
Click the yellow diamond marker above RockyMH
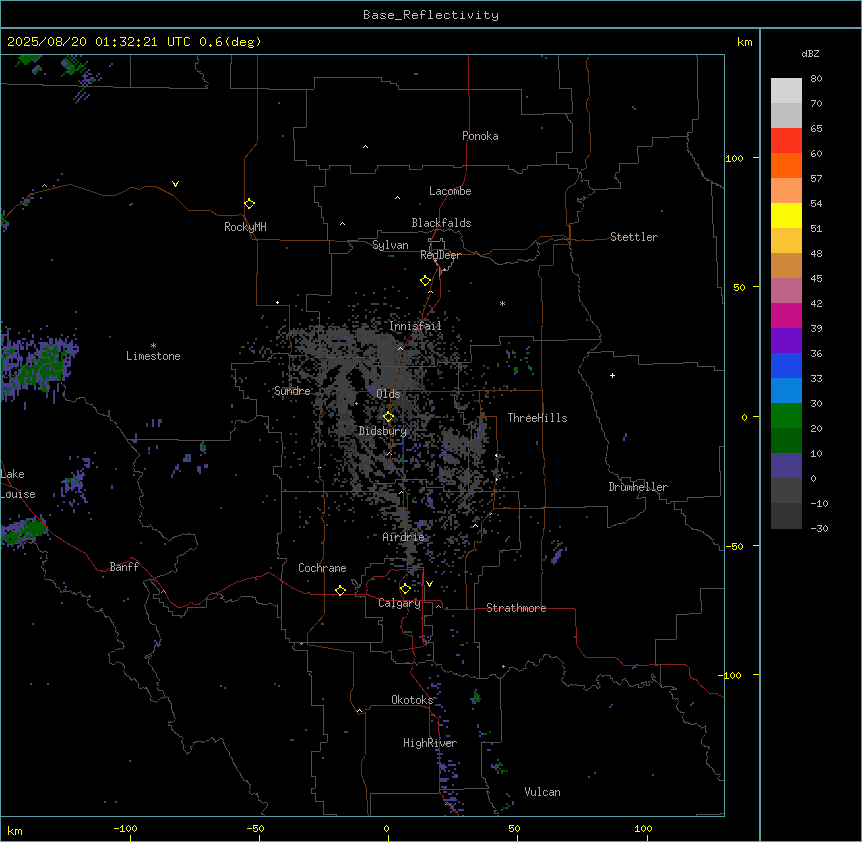[x=250, y=204]
